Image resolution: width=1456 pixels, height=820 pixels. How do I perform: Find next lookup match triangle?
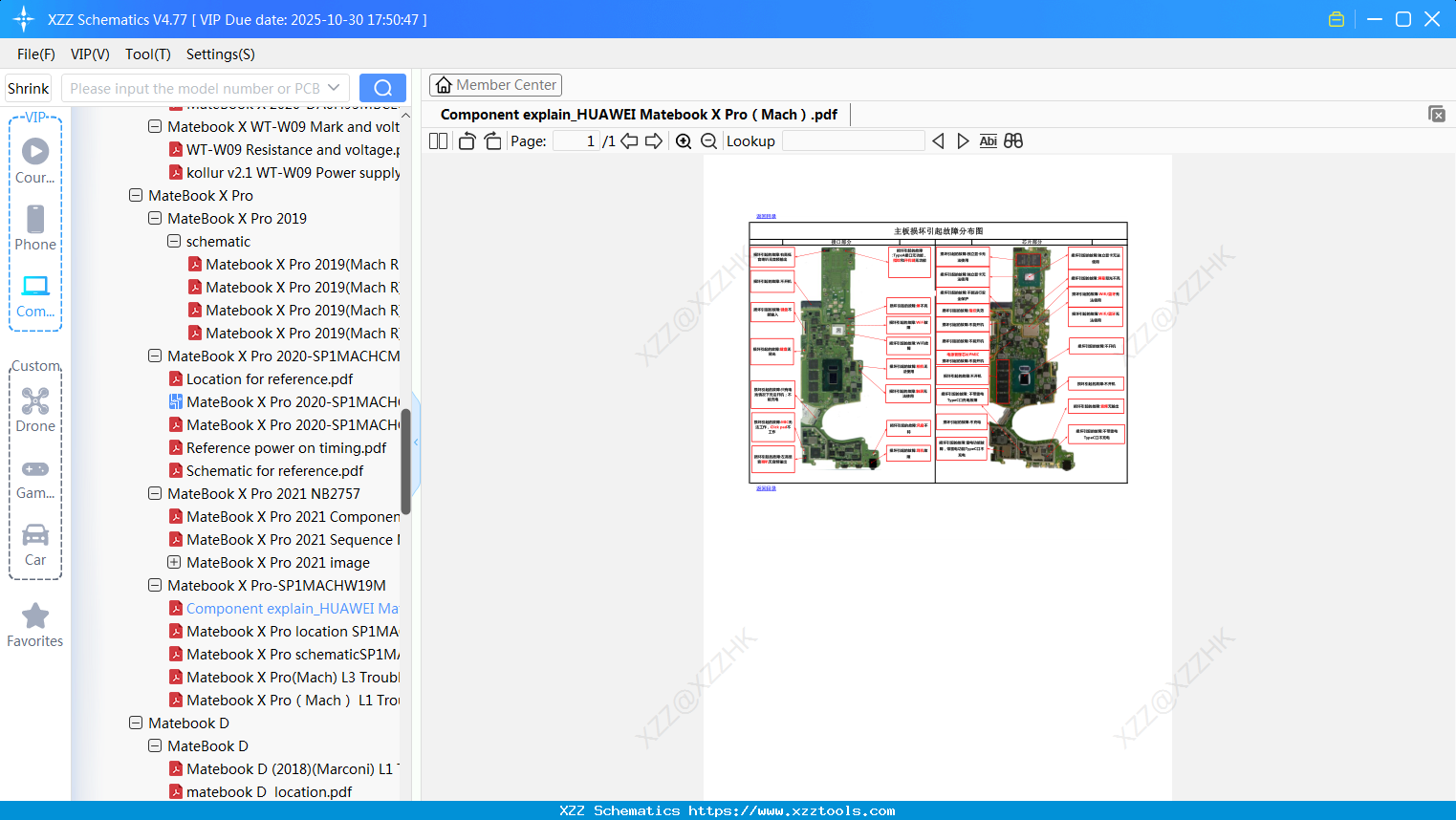click(963, 140)
